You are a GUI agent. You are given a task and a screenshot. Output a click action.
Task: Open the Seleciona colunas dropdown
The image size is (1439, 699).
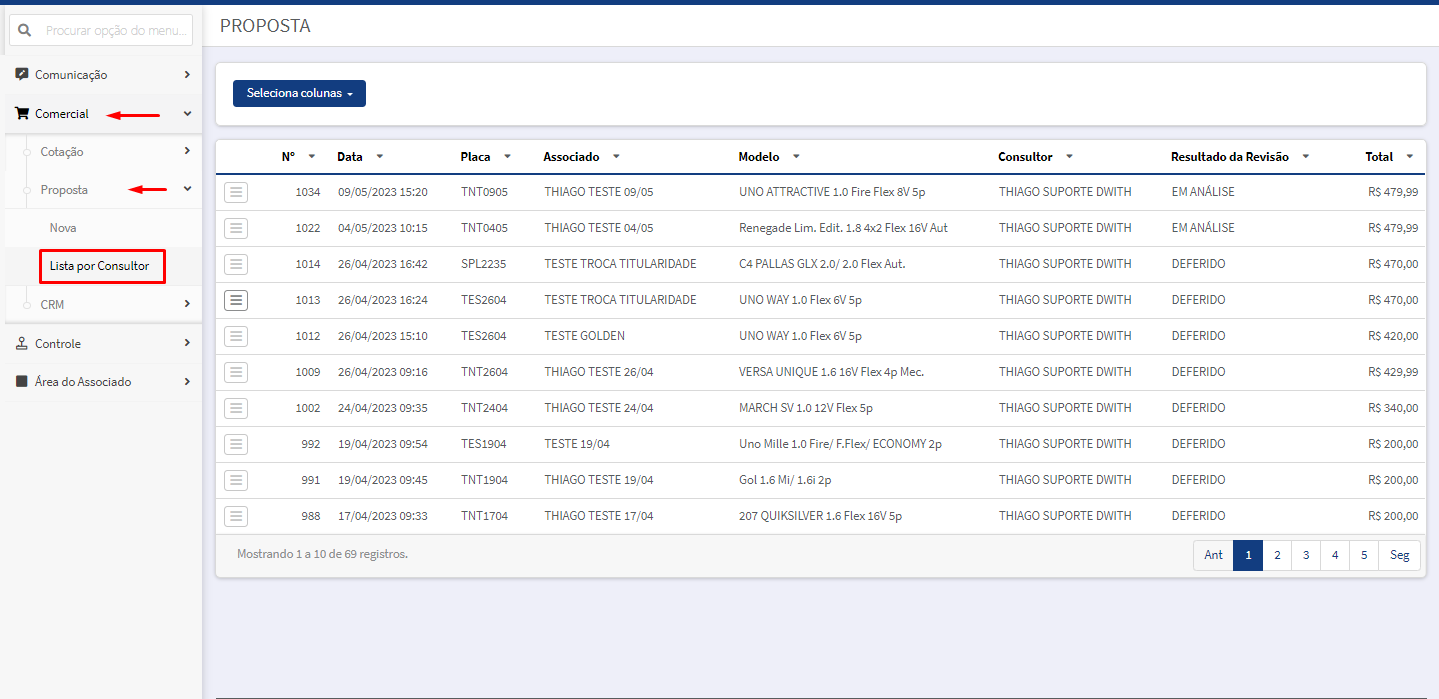[x=299, y=93]
